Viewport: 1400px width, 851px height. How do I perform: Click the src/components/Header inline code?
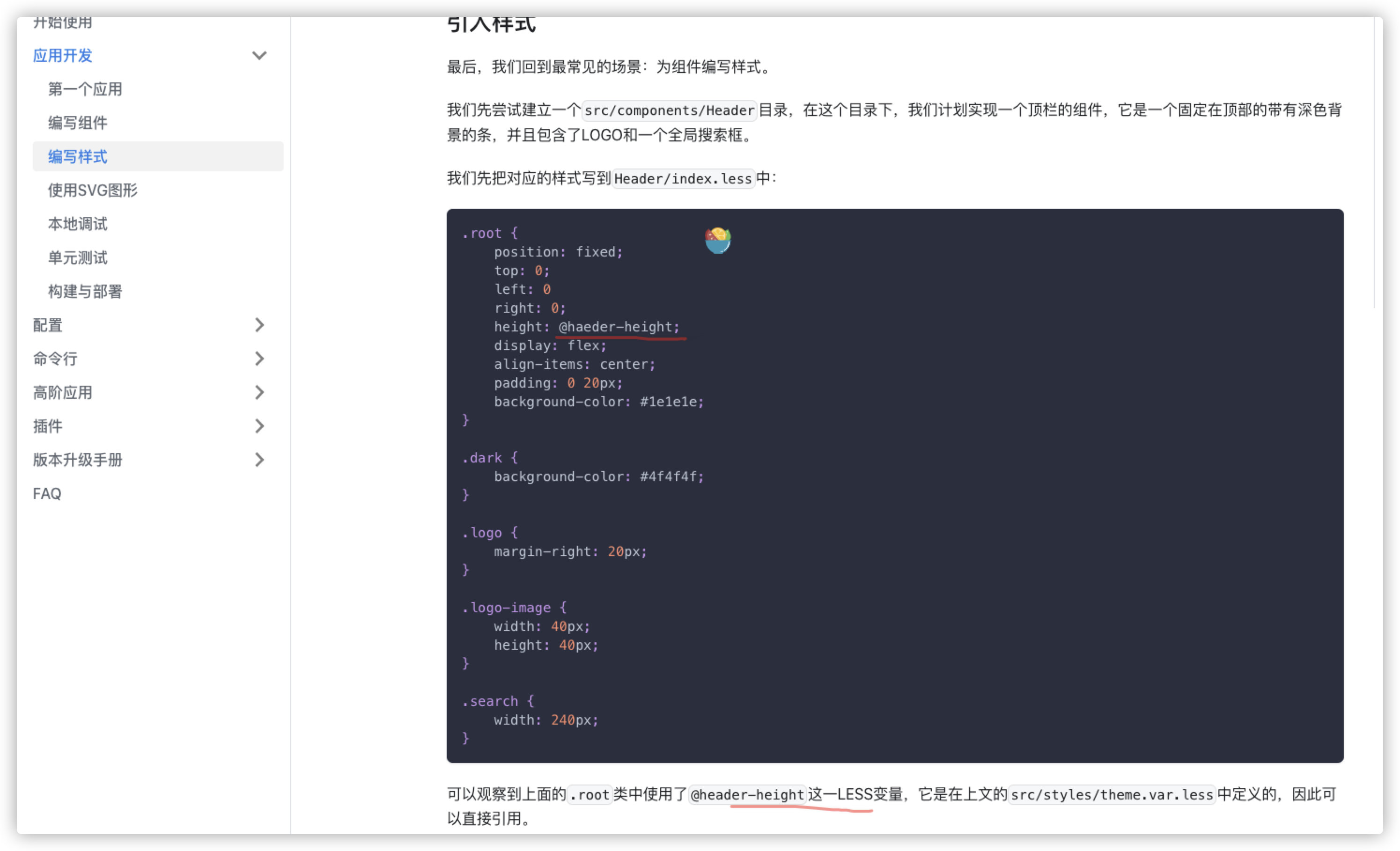tap(669, 110)
